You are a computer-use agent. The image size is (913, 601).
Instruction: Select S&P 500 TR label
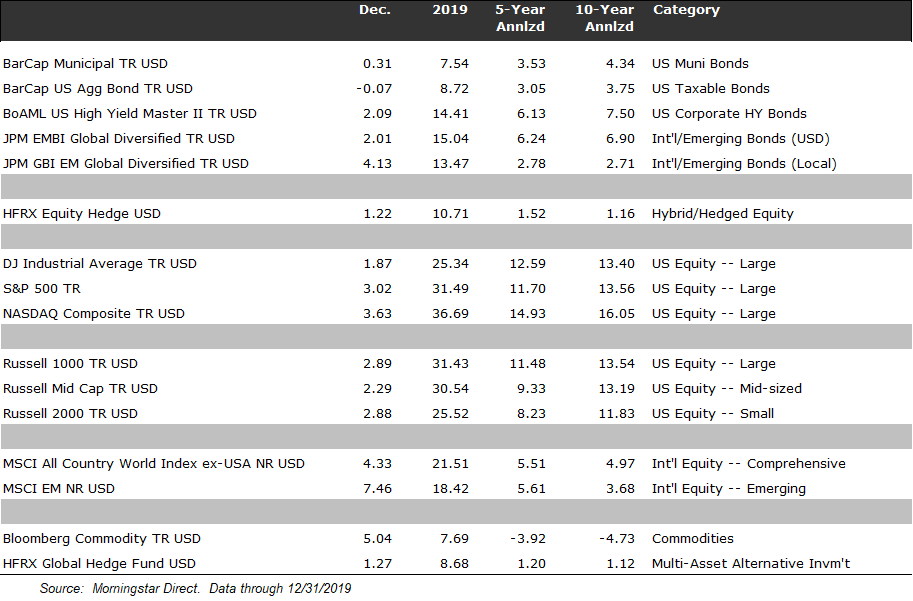[42, 289]
